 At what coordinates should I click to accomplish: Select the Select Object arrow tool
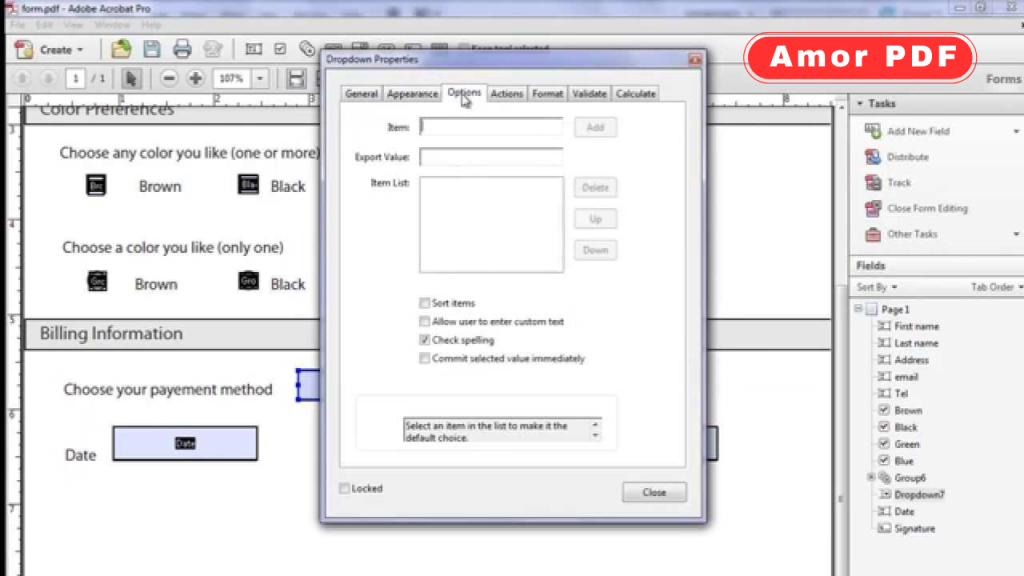coord(131,78)
